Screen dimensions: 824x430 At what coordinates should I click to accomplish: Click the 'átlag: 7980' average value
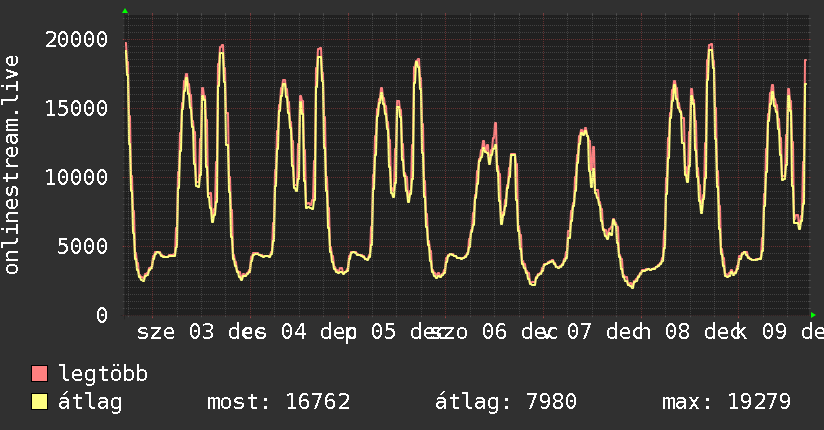click(x=506, y=402)
